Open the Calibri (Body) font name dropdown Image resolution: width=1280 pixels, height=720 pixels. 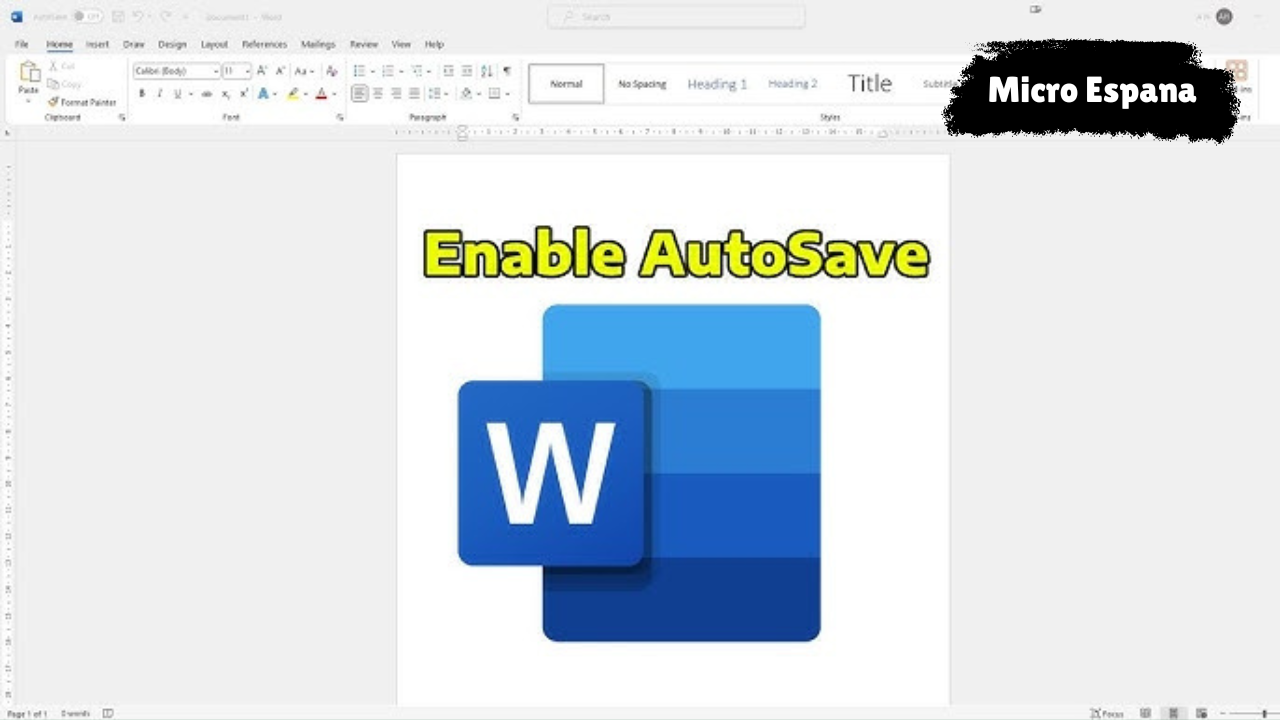(x=216, y=71)
